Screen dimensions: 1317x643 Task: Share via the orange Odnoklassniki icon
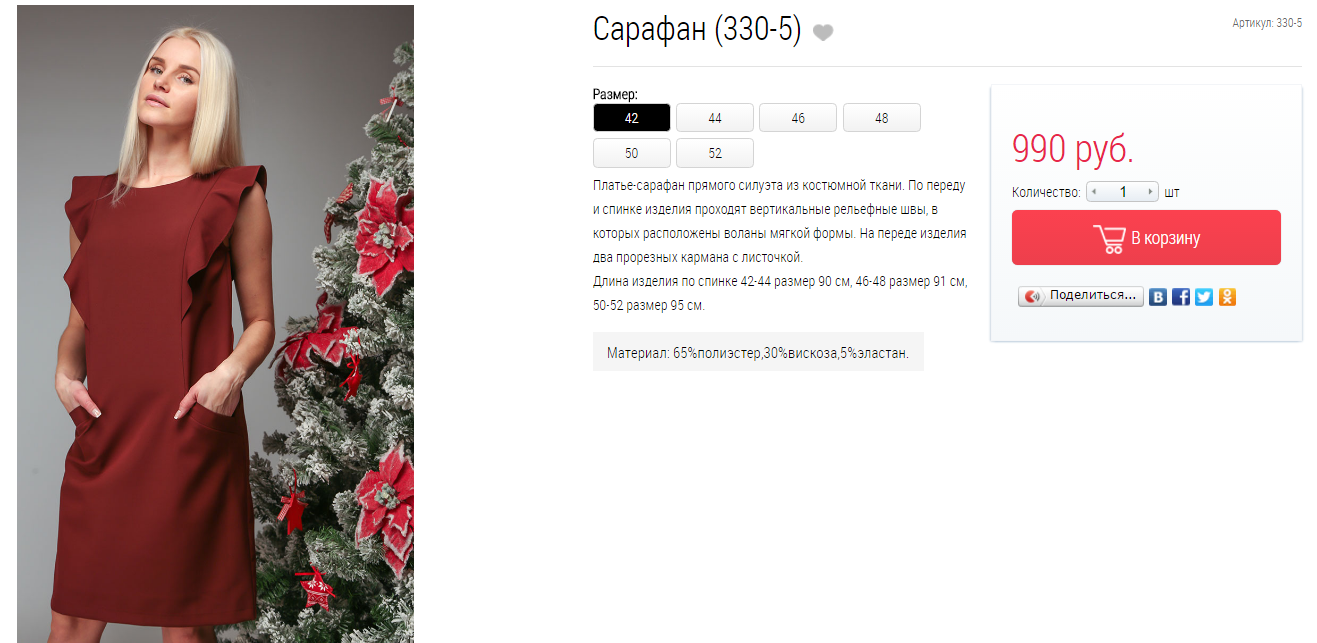[1227, 296]
